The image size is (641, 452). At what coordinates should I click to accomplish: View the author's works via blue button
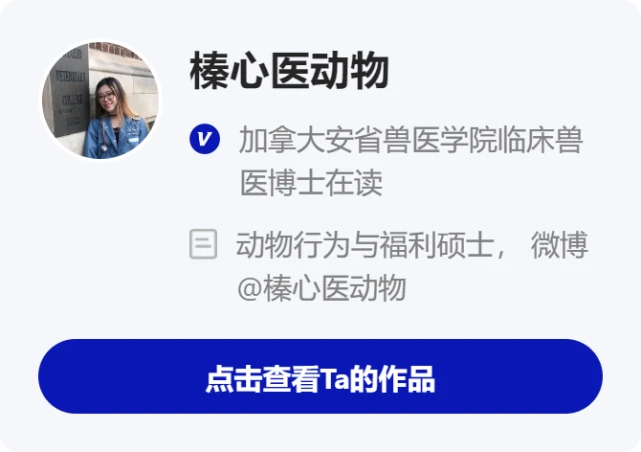tap(320, 376)
